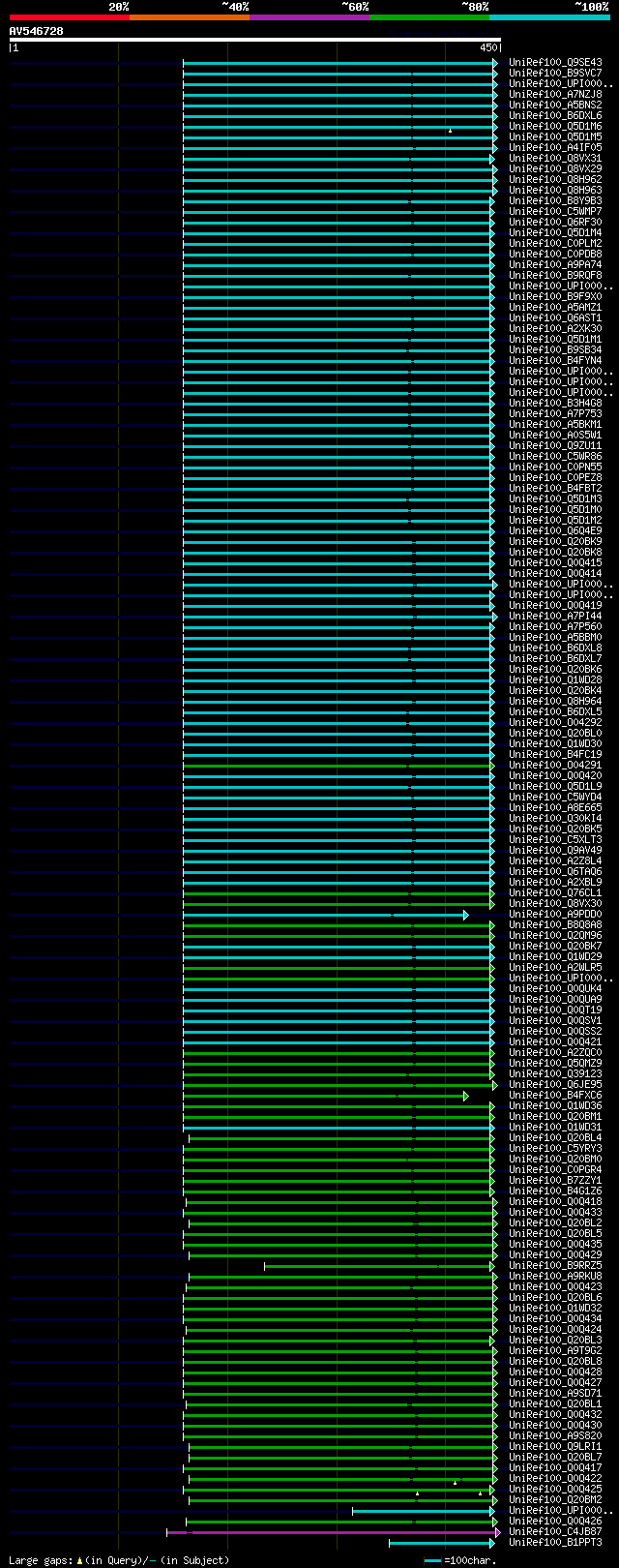Viewport: 619px width, 1568px height.
Task: Click the UniRef100_B9RQF8 label
Action: (x=555, y=275)
